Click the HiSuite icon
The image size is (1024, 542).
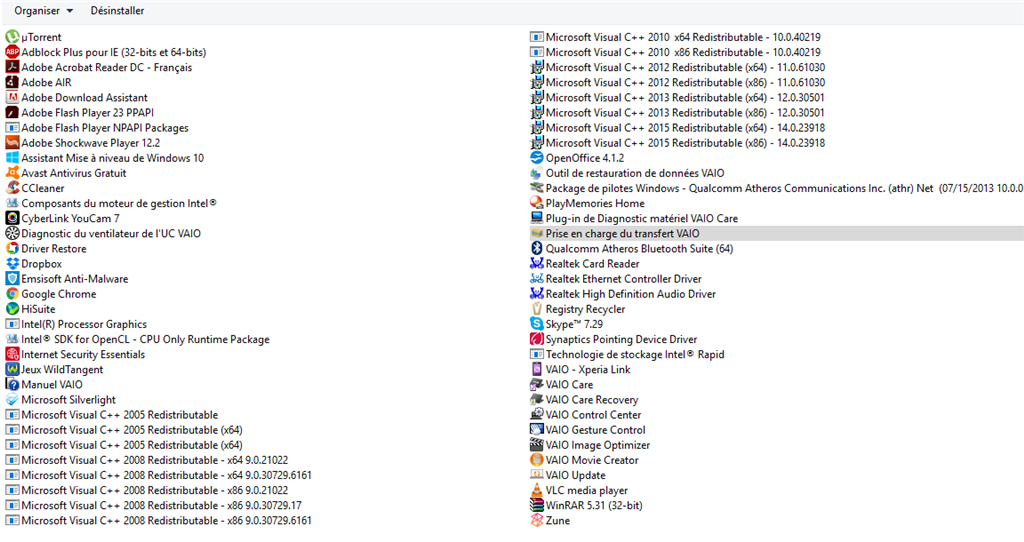[12, 309]
